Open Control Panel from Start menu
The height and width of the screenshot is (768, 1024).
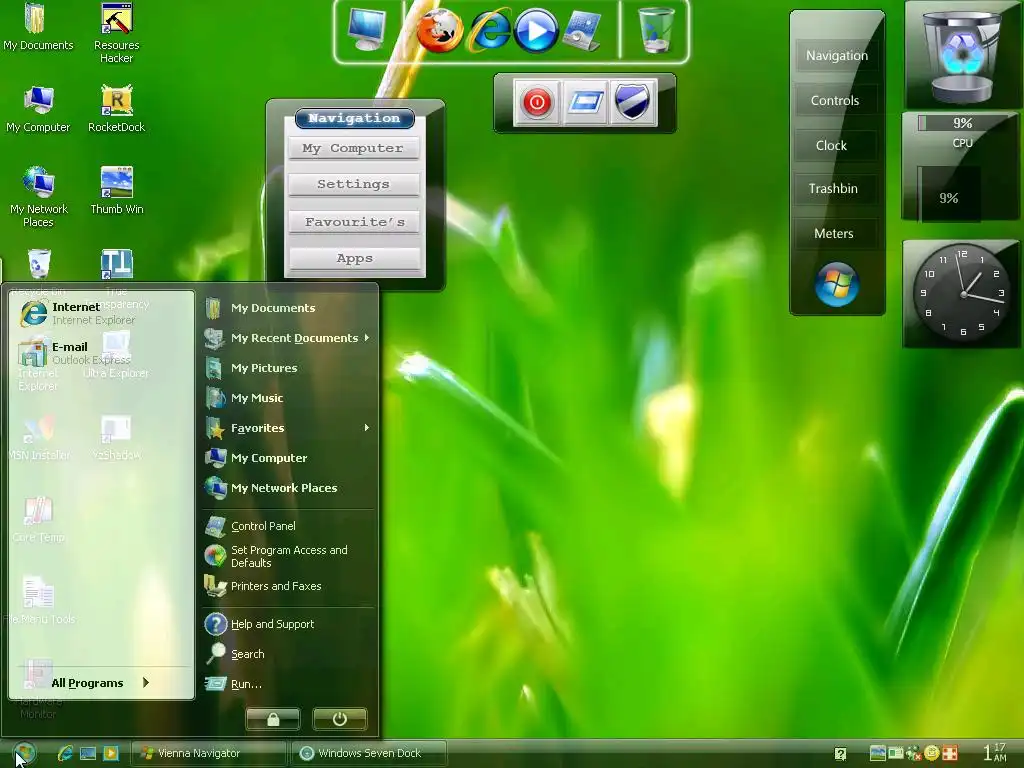coord(287,526)
